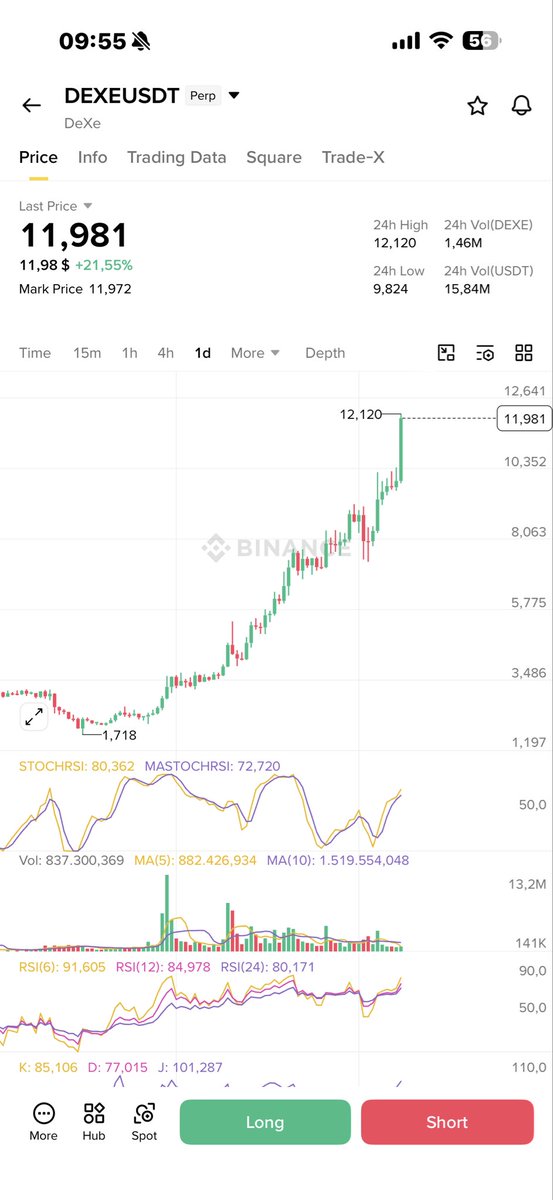Select the 4h chart interval

click(166, 353)
